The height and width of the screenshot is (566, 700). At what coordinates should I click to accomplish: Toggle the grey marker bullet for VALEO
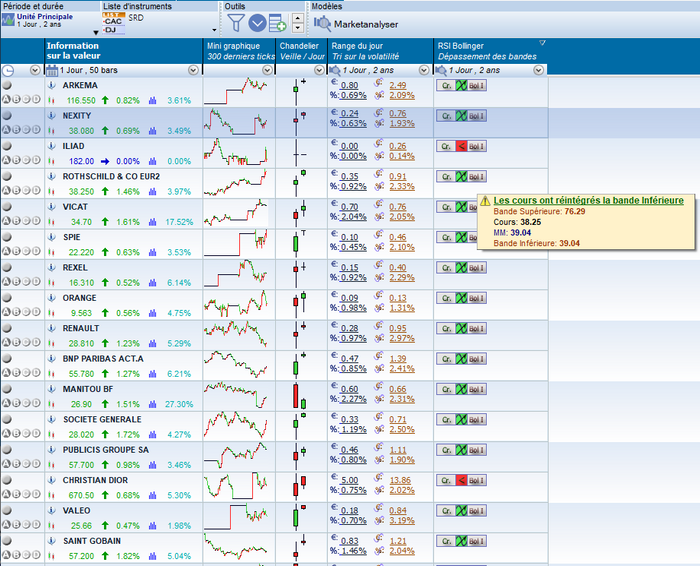pyautogui.click(x=7, y=510)
